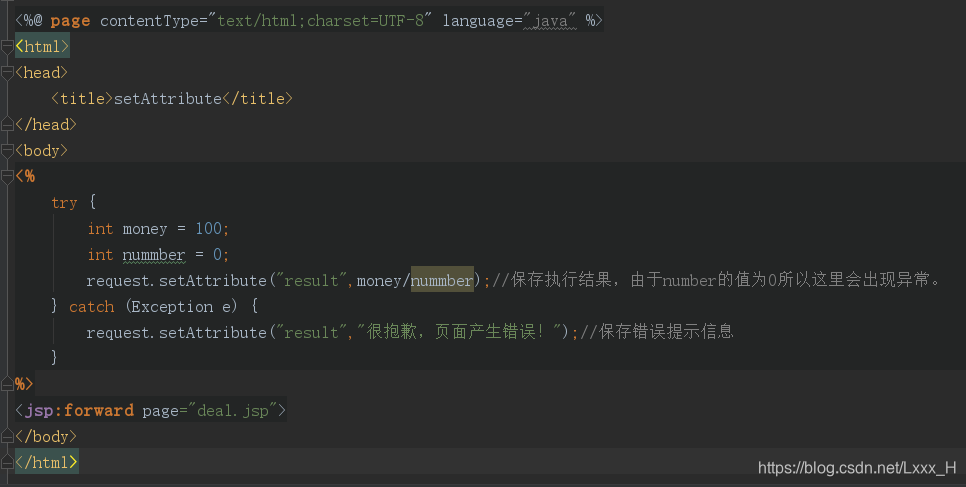
Task: Collapse the fold marker beside <body> tag
Action: [x=7, y=150]
